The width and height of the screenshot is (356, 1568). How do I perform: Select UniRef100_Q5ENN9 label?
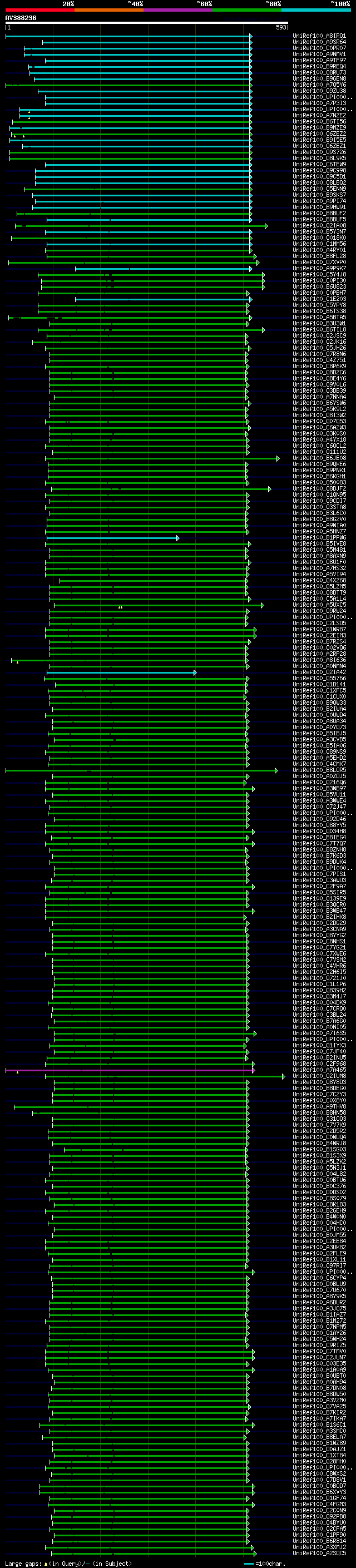[x=319, y=189]
